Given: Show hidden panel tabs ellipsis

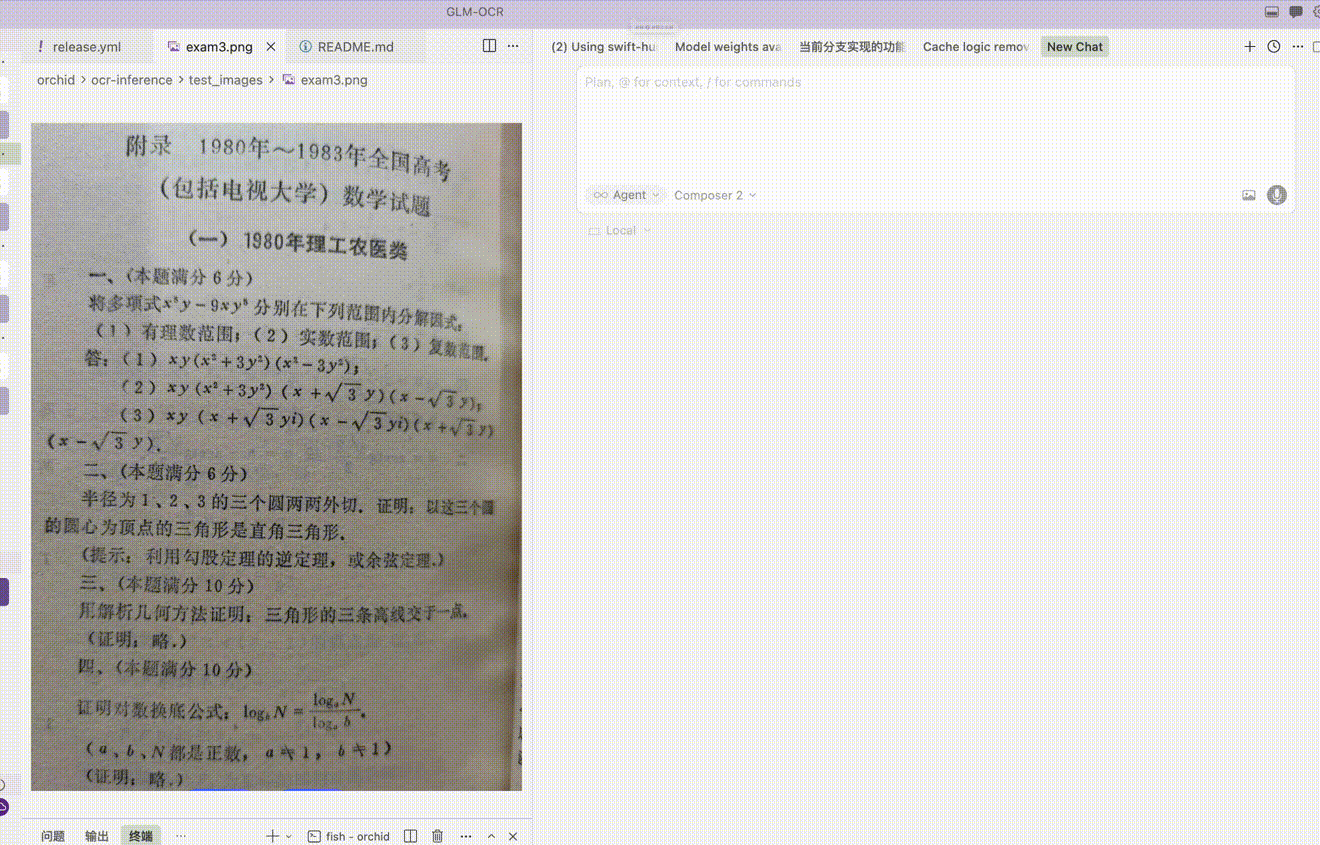Looking at the screenshot, I should click(x=181, y=835).
